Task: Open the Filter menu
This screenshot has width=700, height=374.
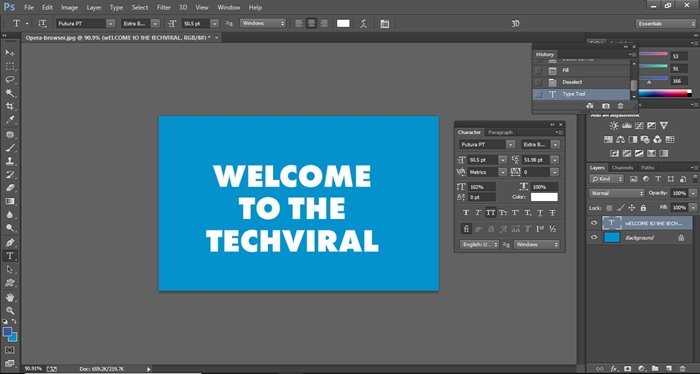Action: coord(163,8)
